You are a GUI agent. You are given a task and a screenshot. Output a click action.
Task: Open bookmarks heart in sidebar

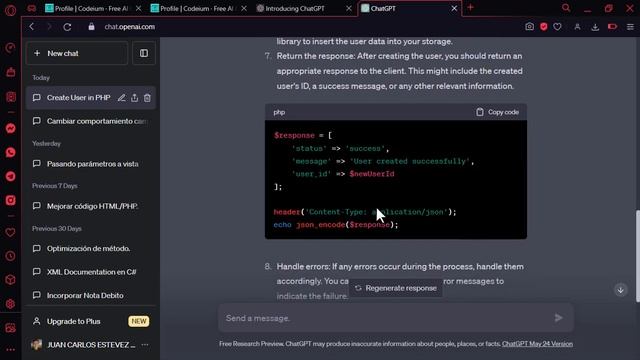click(11, 232)
